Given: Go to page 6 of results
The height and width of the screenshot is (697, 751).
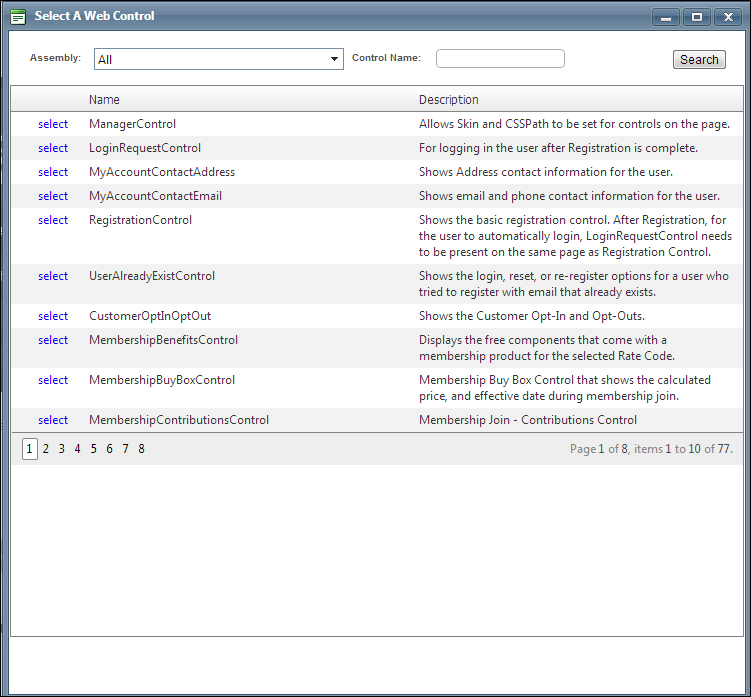Looking at the screenshot, I should coord(109,449).
